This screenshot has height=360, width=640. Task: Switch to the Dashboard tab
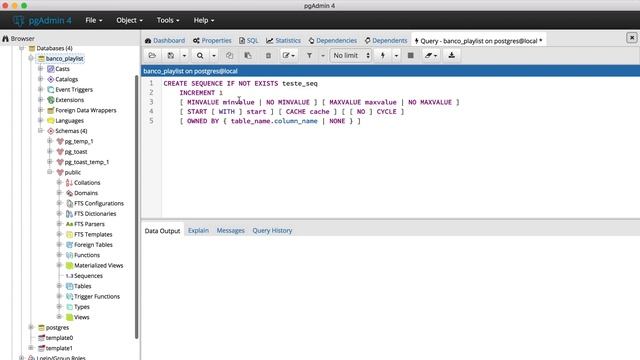[x=165, y=40]
